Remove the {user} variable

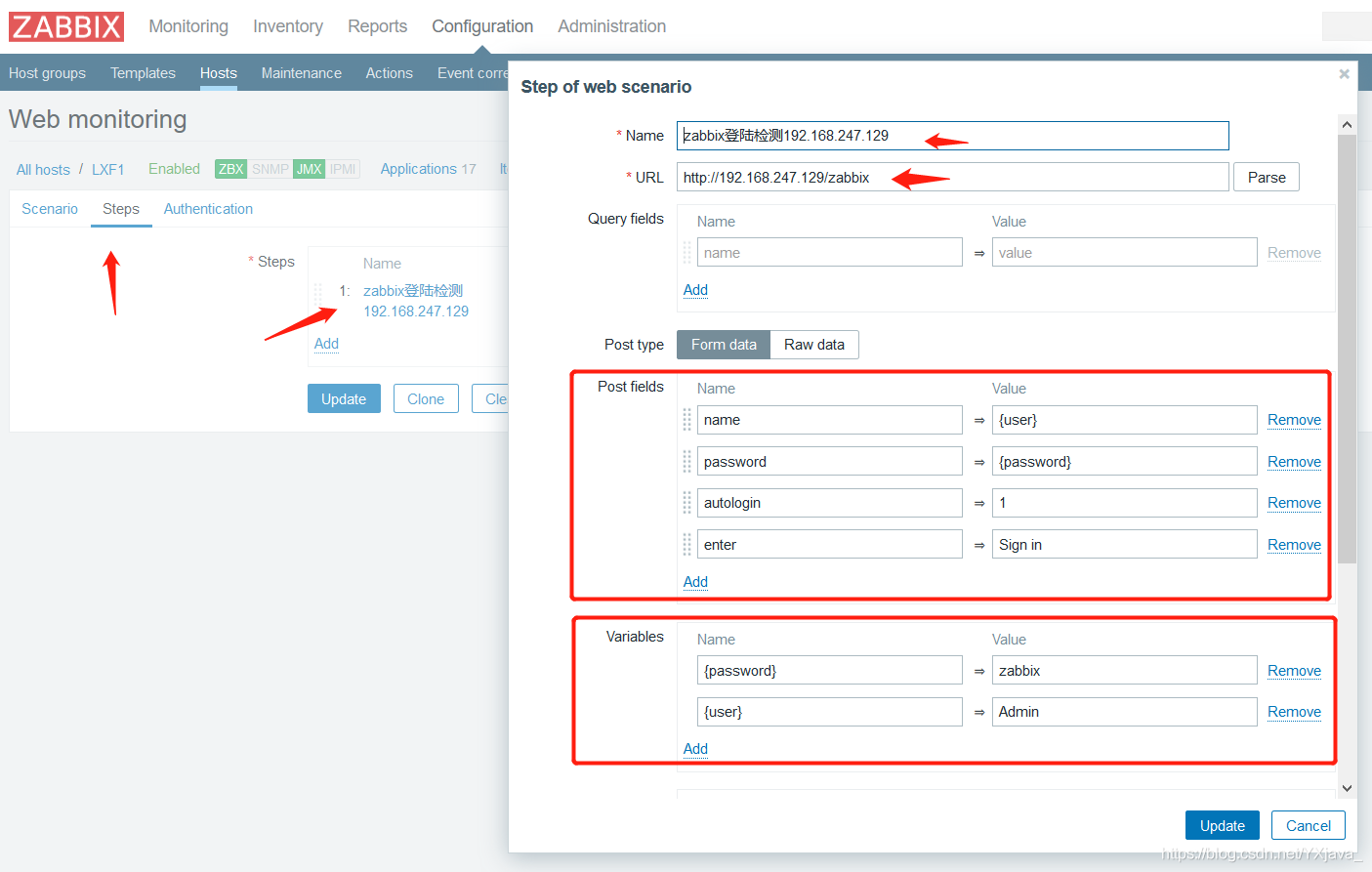[x=1294, y=712]
